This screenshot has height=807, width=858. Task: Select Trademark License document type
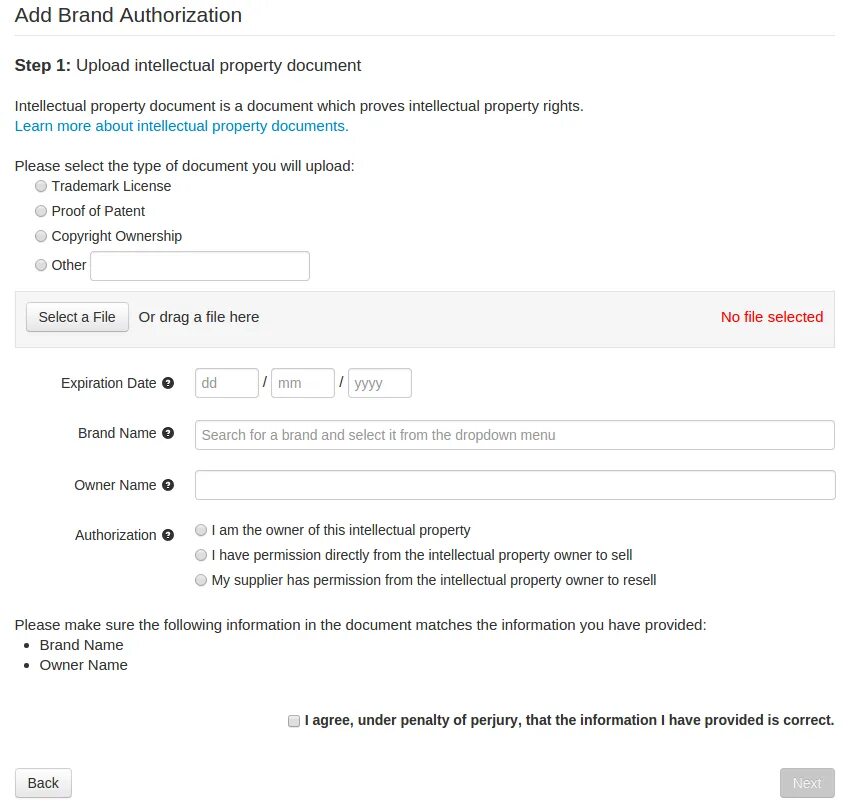coord(41,186)
